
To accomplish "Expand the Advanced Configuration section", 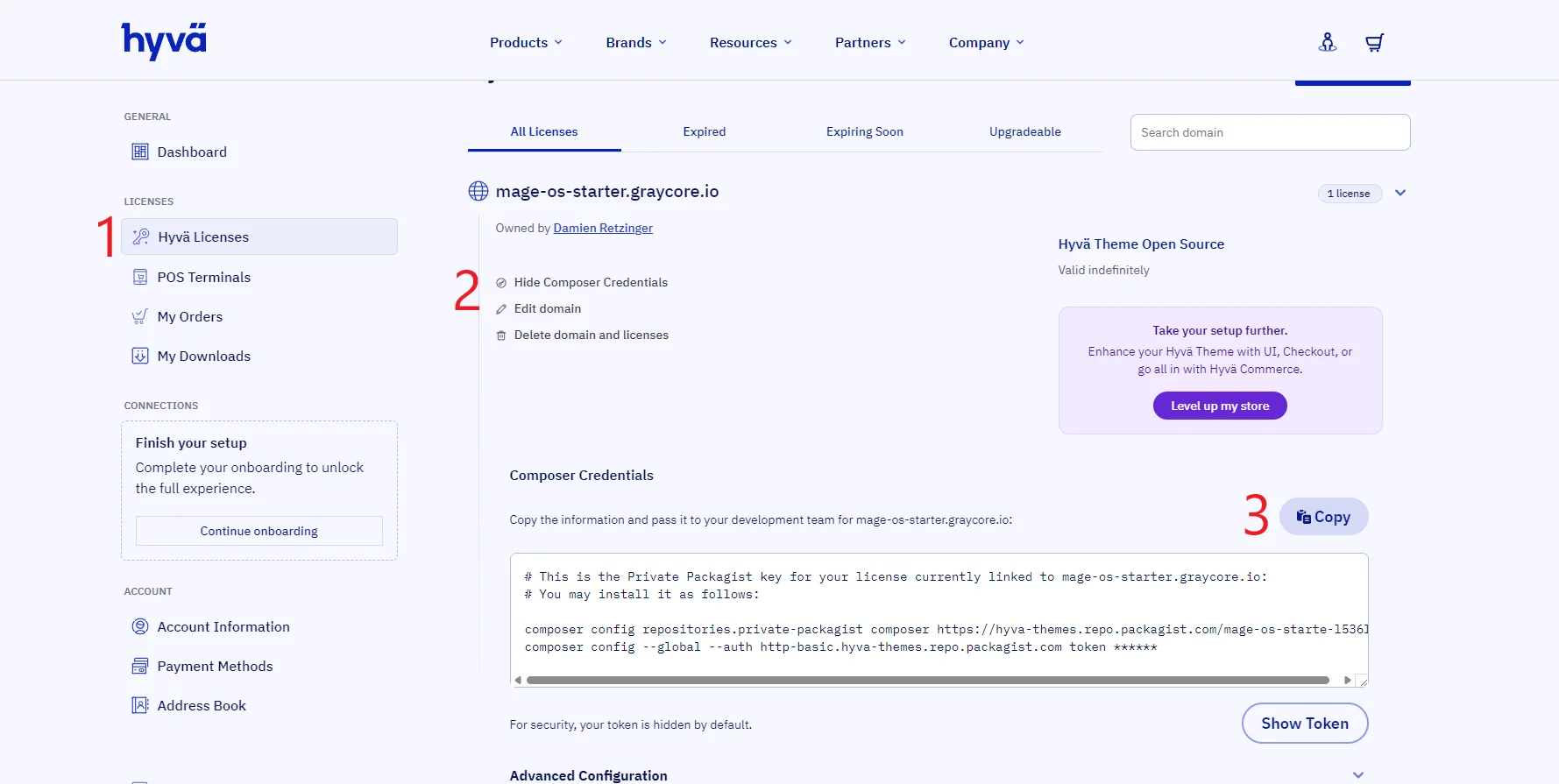I will [x=1357, y=775].
